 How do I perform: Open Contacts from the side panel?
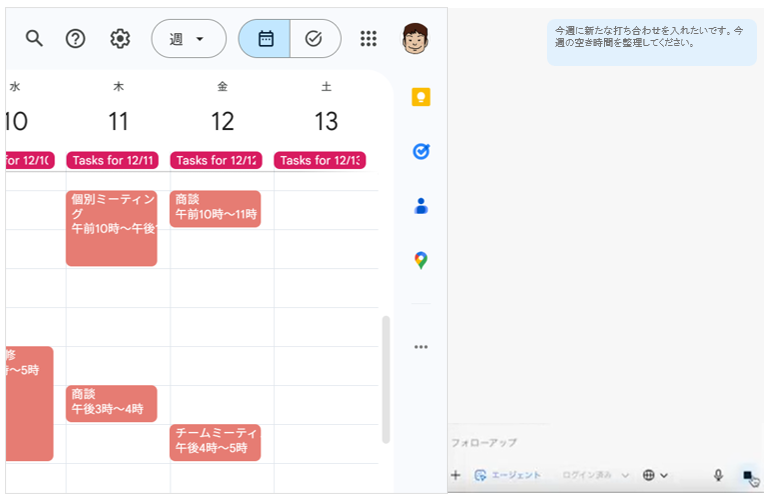pos(421,206)
